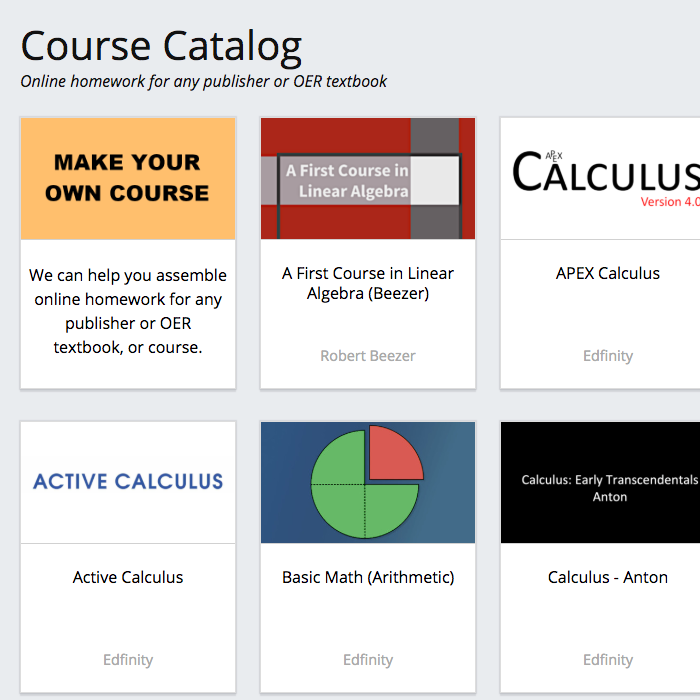Select the Basic Math (Arithmetic) title

click(x=368, y=577)
